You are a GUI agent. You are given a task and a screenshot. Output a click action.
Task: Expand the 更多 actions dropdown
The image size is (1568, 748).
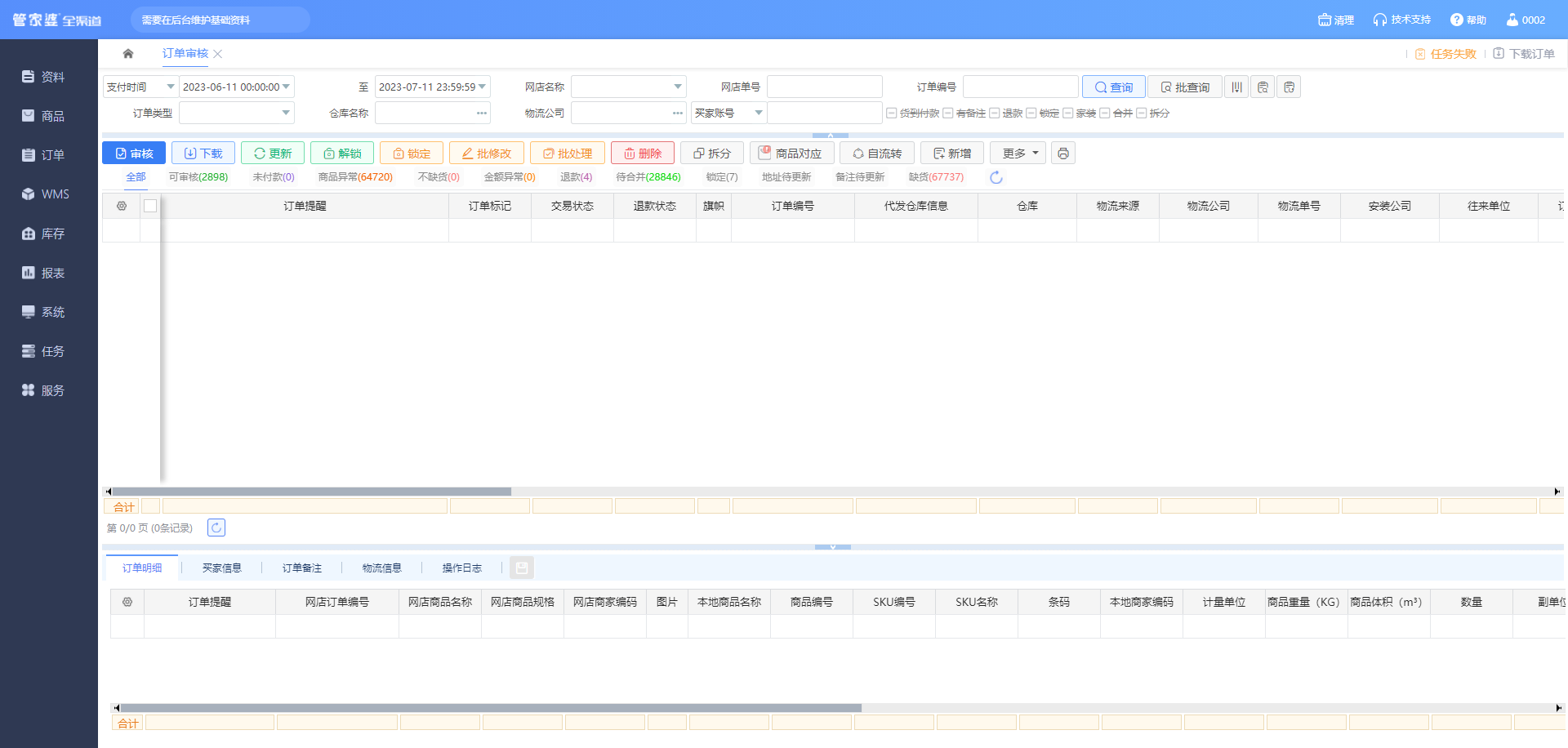(1018, 154)
